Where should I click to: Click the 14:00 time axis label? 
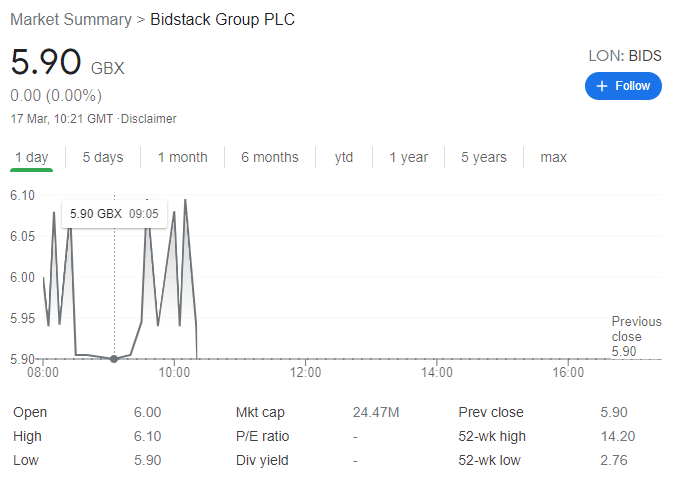(x=437, y=373)
